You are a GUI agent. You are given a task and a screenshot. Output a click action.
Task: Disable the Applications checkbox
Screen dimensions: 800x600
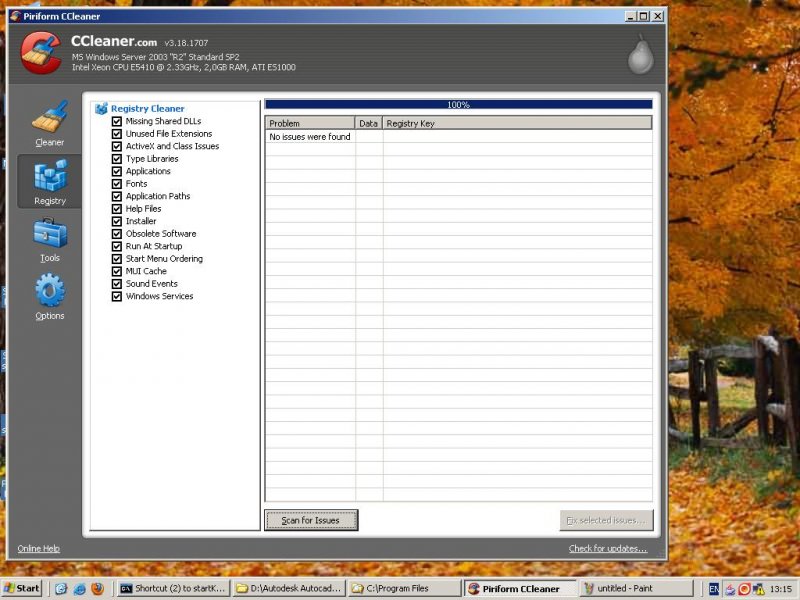coord(117,171)
